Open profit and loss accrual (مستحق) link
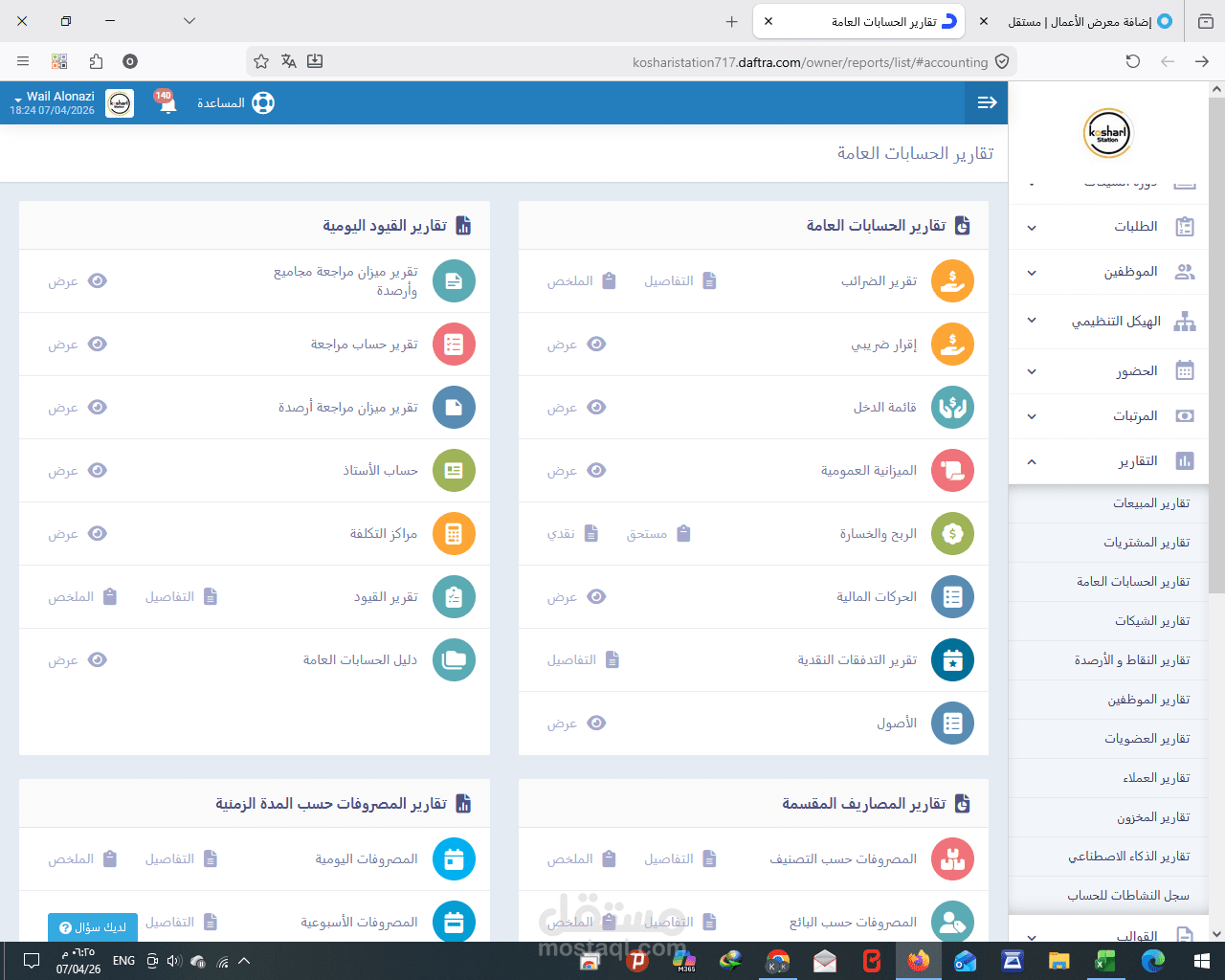This screenshot has height=980, width=1225. click(x=659, y=534)
